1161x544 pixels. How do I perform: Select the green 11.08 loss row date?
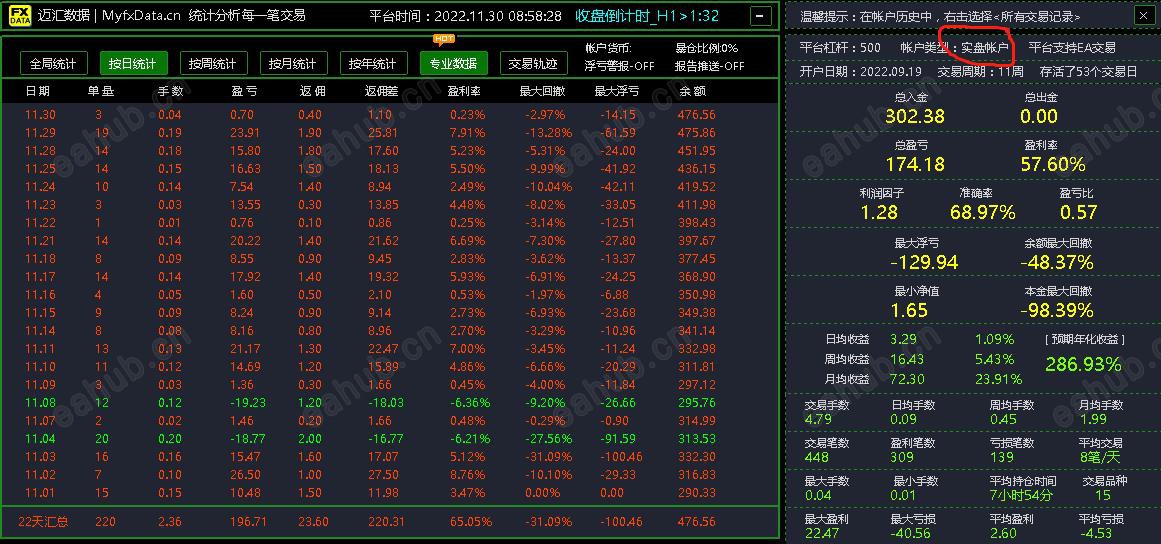click(x=40, y=403)
